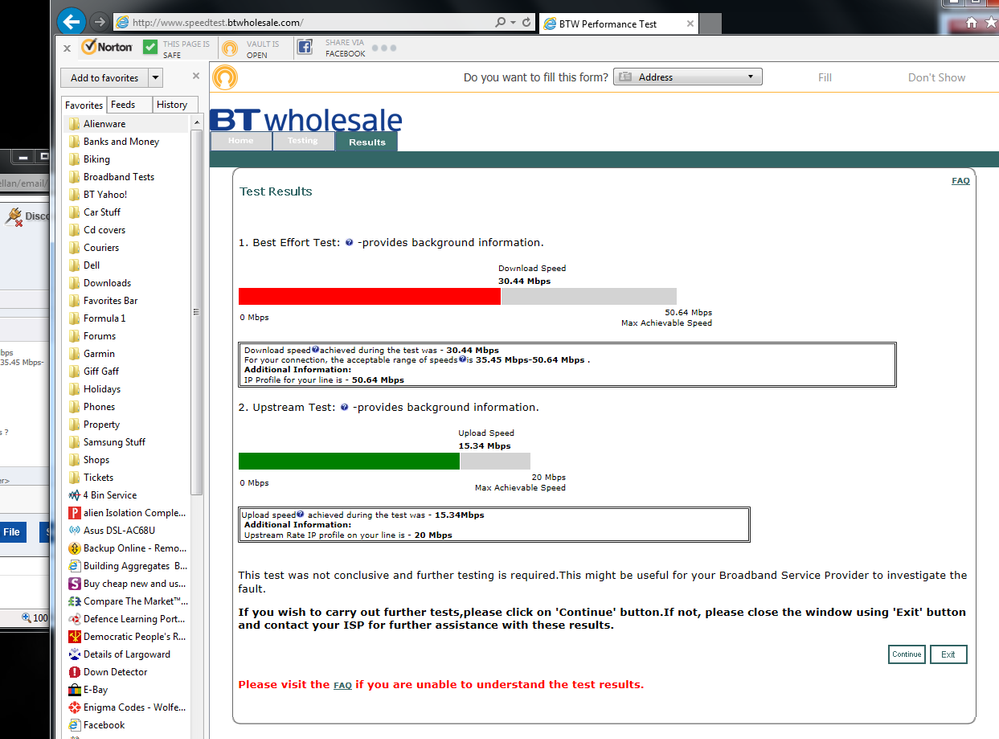Click the home icon at top right
This screenshot has height=739, width=999.
pyautogui.click(x=971, y=23)
